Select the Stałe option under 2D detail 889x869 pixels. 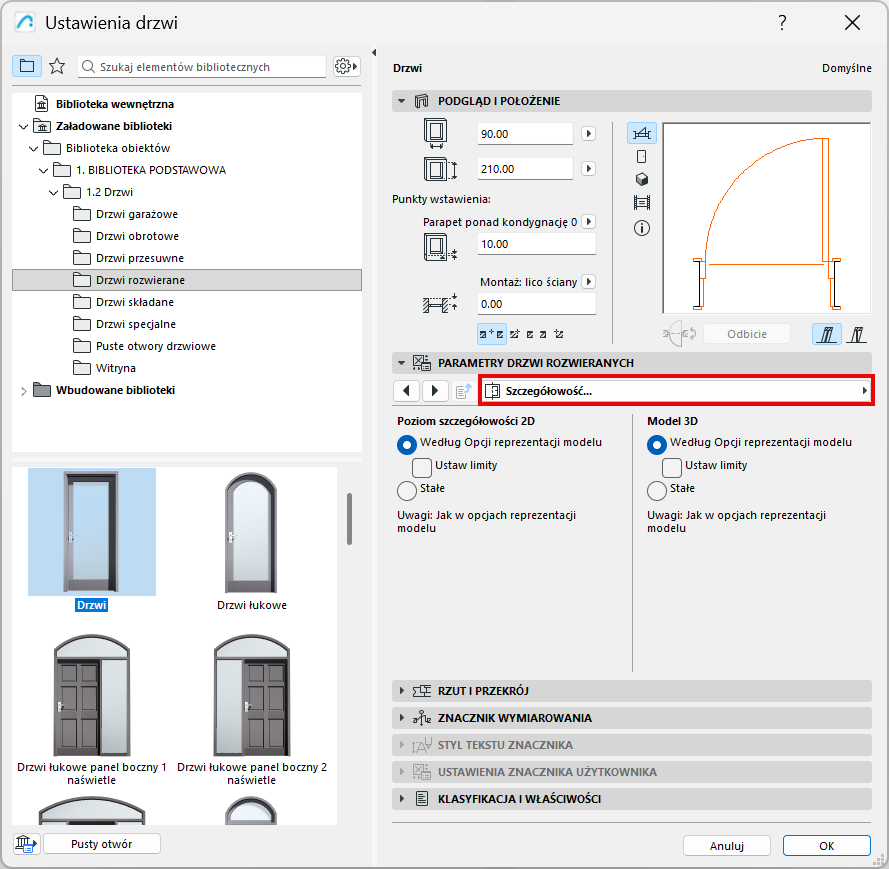[407, 490]
